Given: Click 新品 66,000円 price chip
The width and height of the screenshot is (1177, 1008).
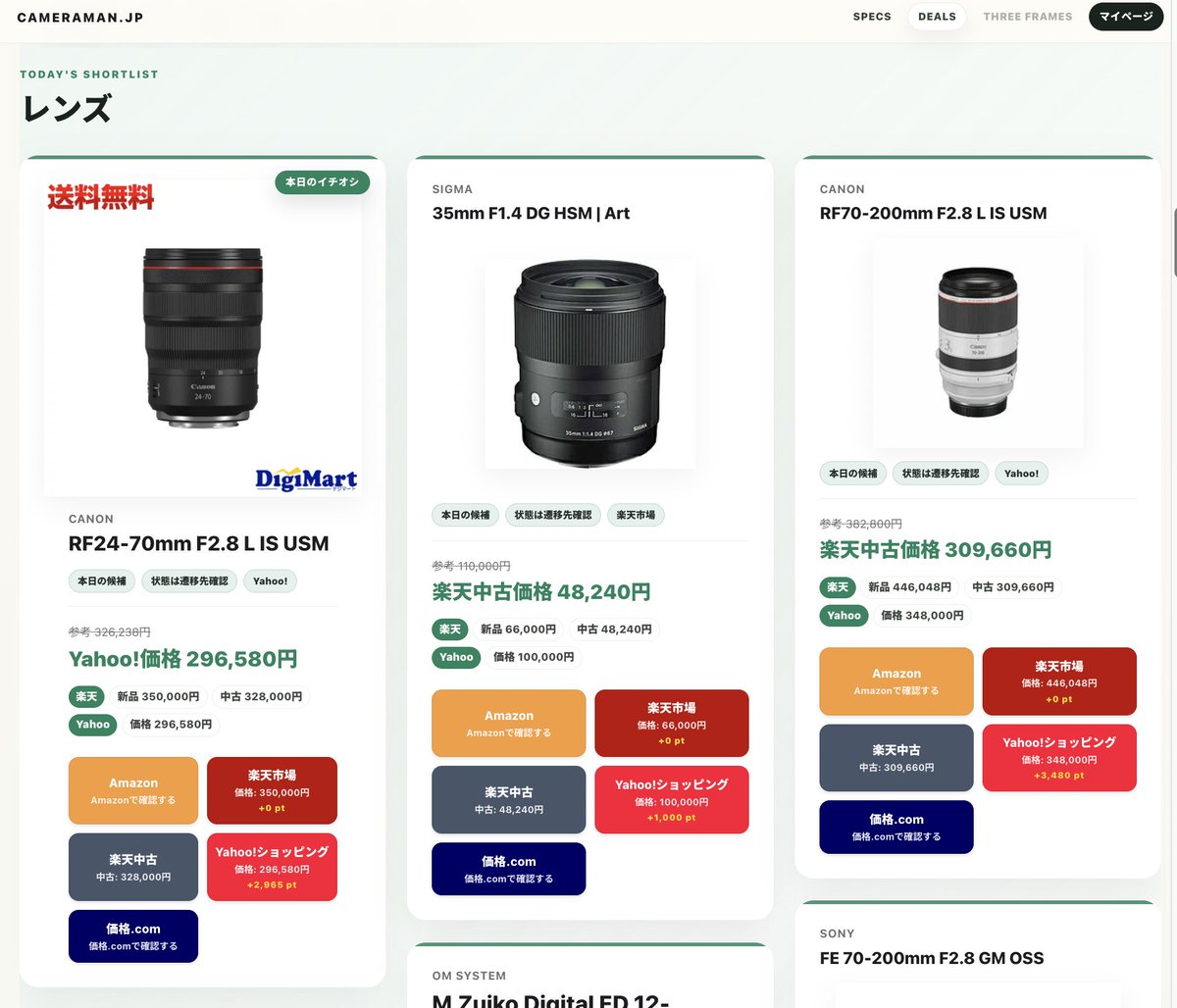Looking at the screenshot, I should [518, 630].
